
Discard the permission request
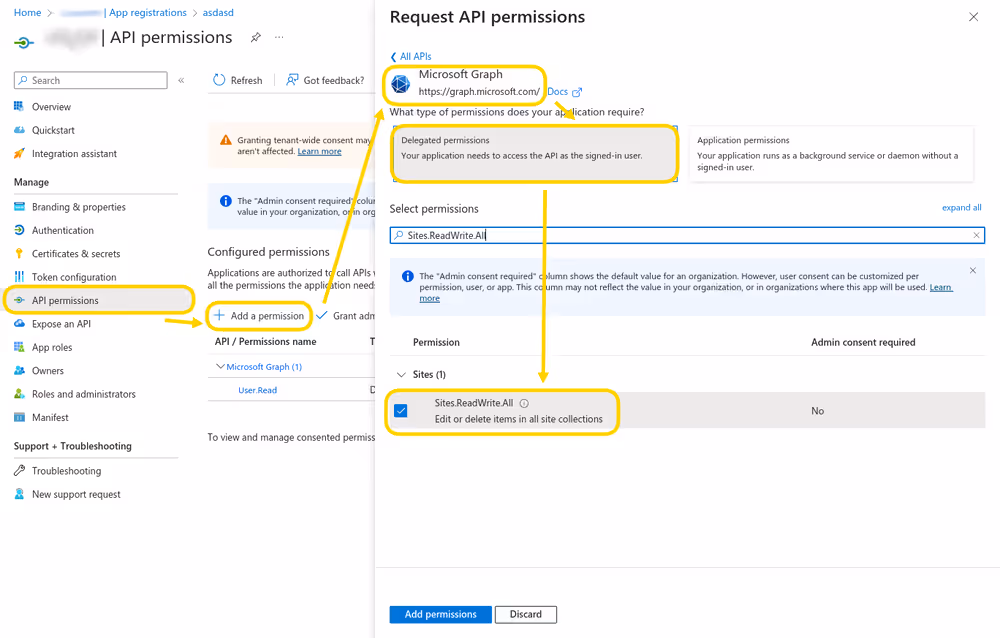pyautogui.click(x=525, y=614)
